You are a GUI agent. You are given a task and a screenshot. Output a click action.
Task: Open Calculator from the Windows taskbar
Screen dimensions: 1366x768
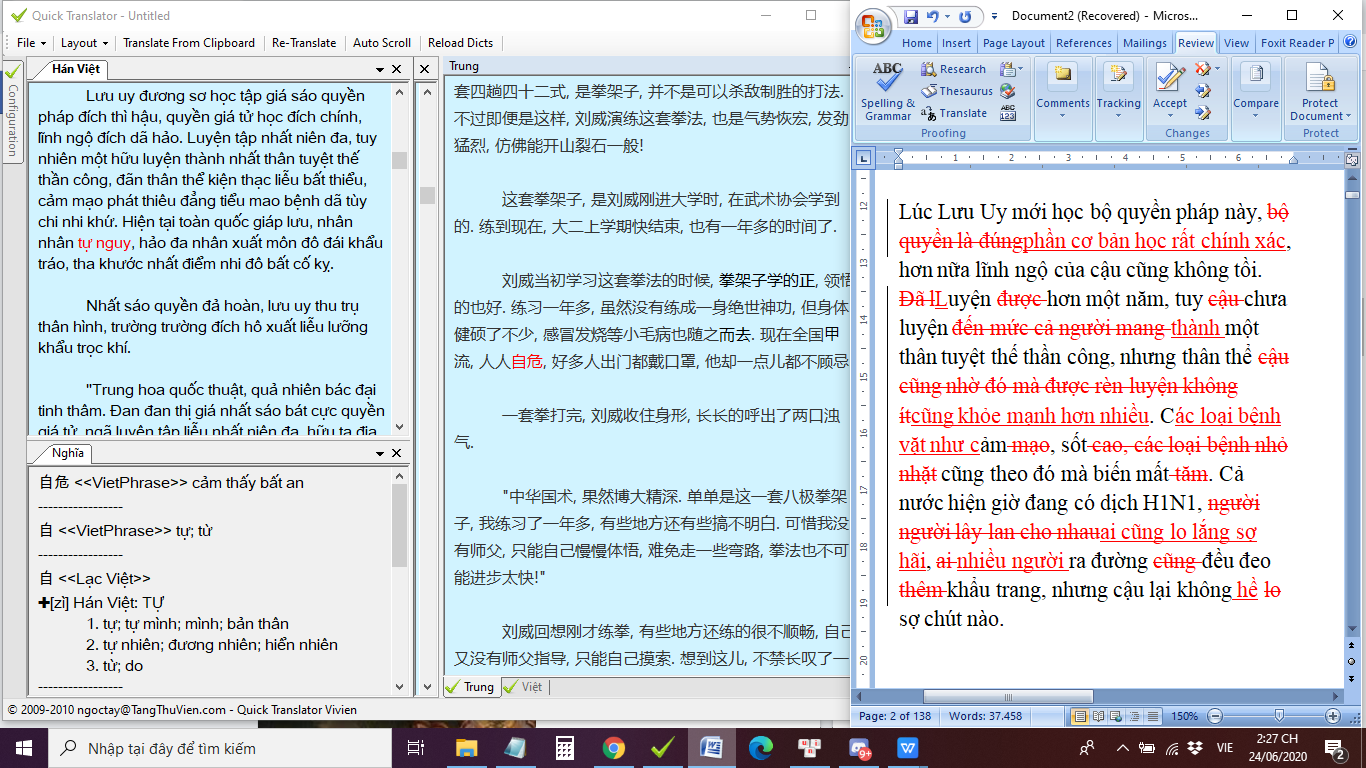pyautogui.click(x=565, y=748)
